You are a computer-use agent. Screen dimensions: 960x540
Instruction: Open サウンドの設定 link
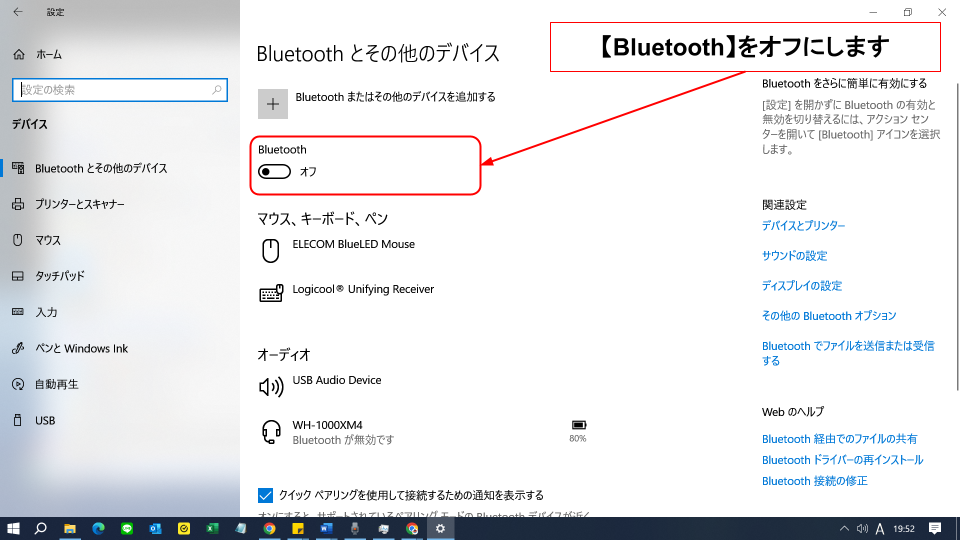pos(794,256)
